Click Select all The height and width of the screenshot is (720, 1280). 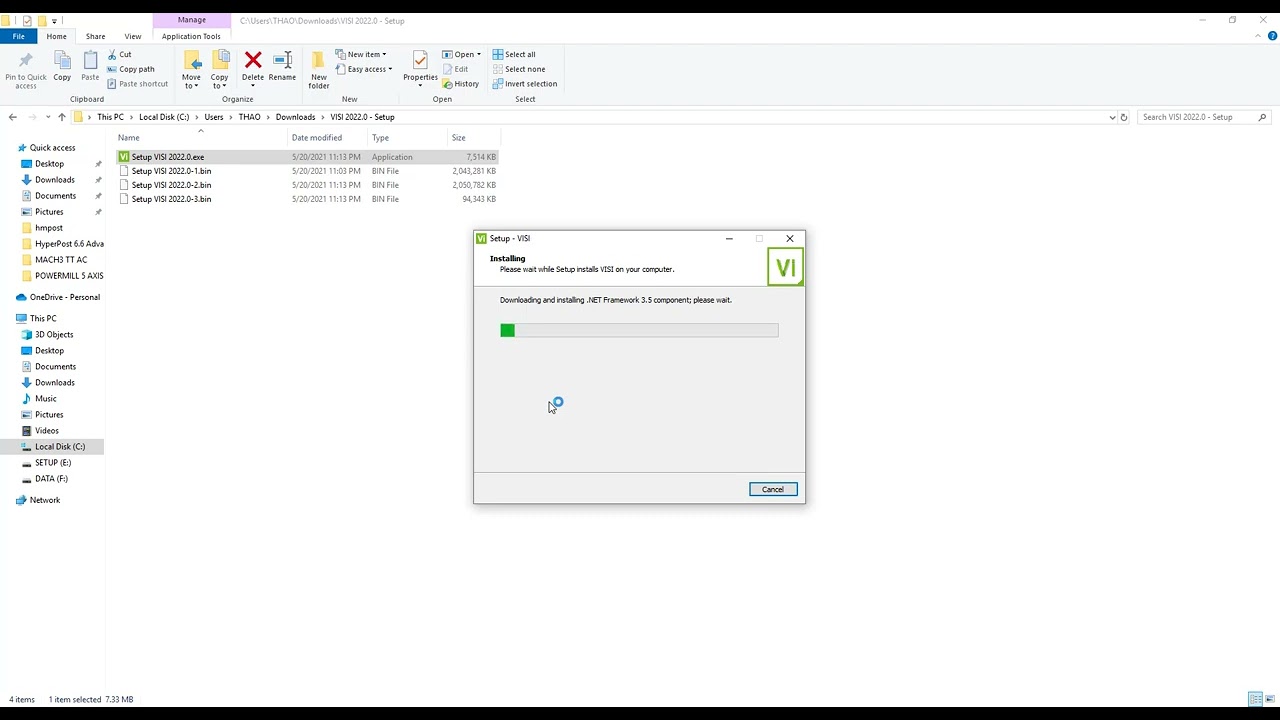click(x=514, y=55)
